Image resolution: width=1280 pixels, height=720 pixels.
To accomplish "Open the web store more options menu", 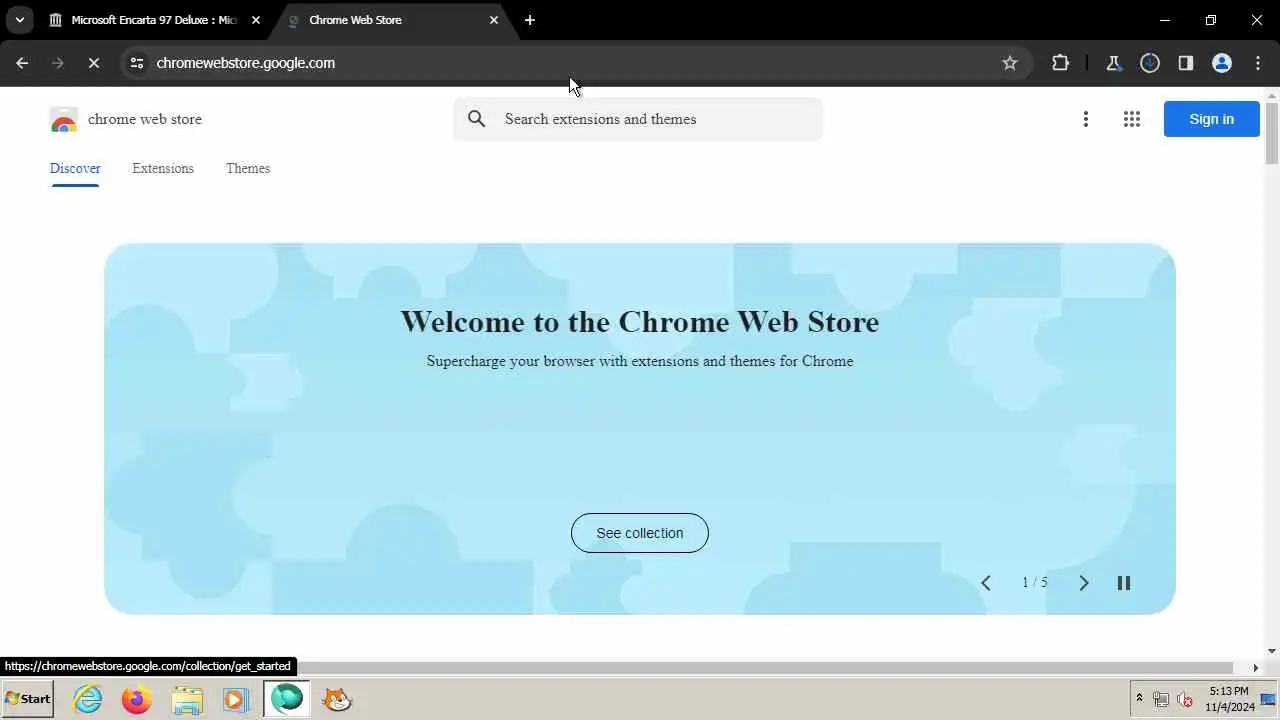I will [1086, 119].
